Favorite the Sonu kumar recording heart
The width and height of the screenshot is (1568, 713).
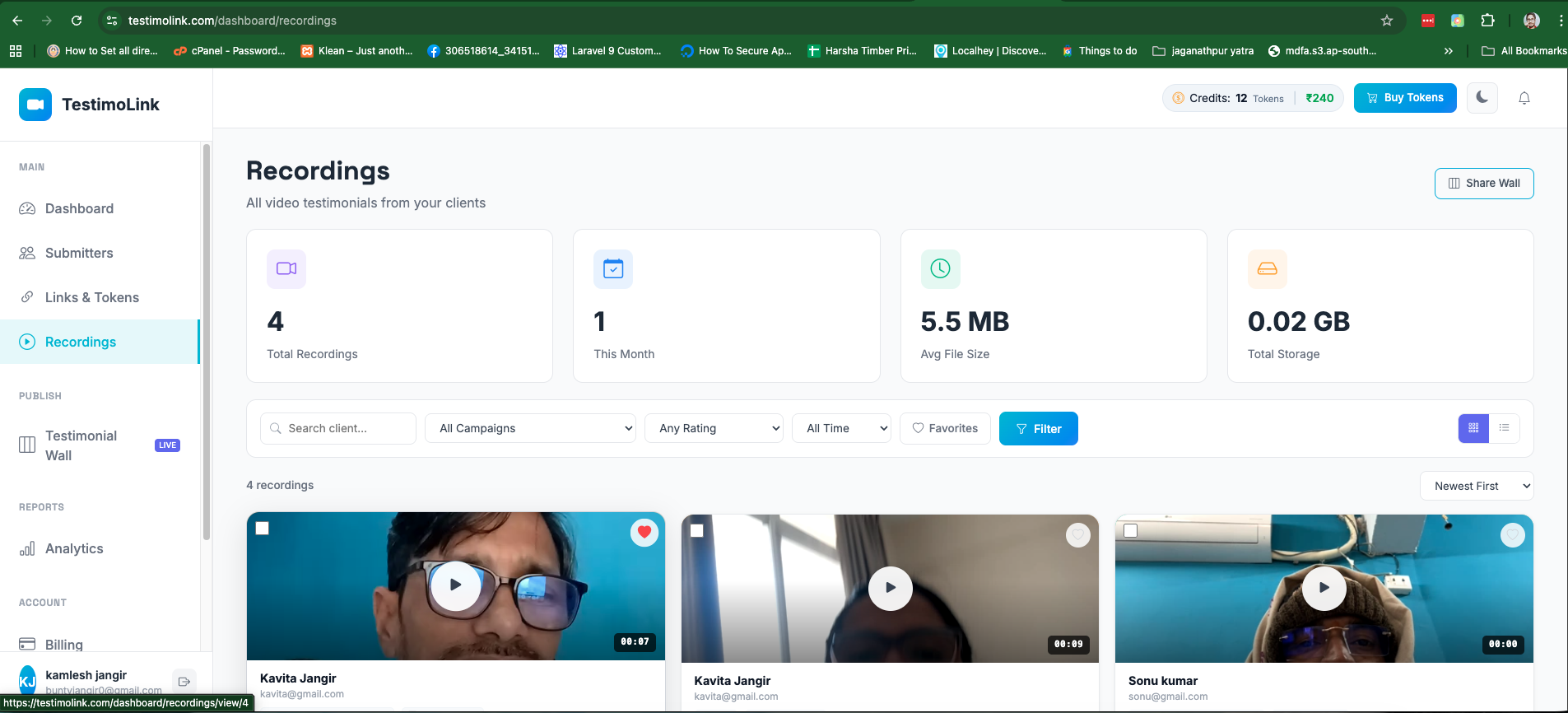pos(1513,535)
